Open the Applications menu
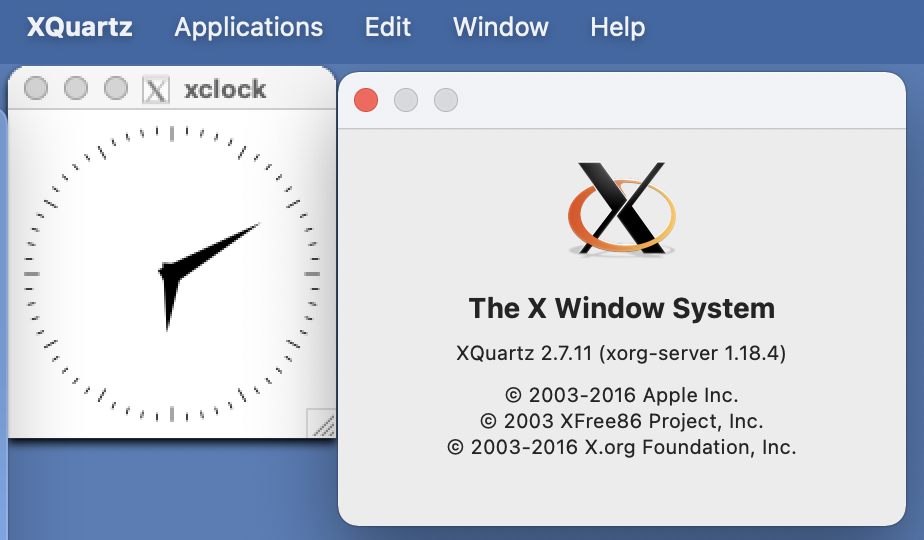924x540 pixels. pyautogui.click(x=249, y=27)
